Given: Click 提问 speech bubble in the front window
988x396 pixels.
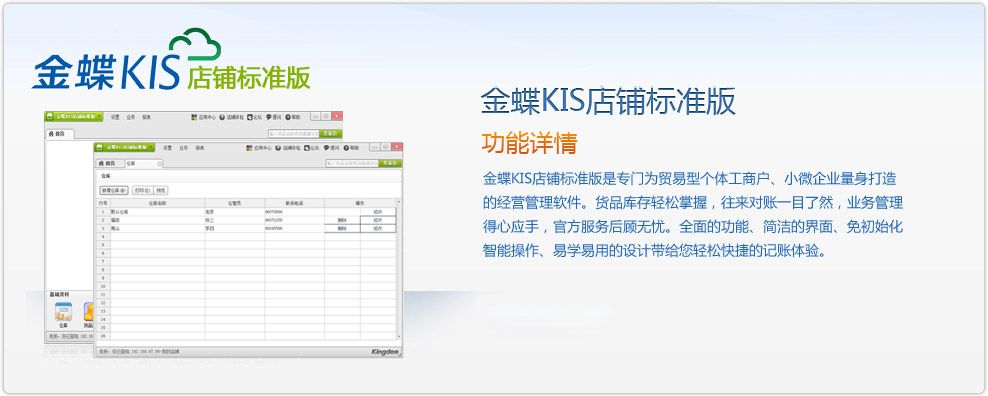Looking at the screenshot, I should coord(332,148).
